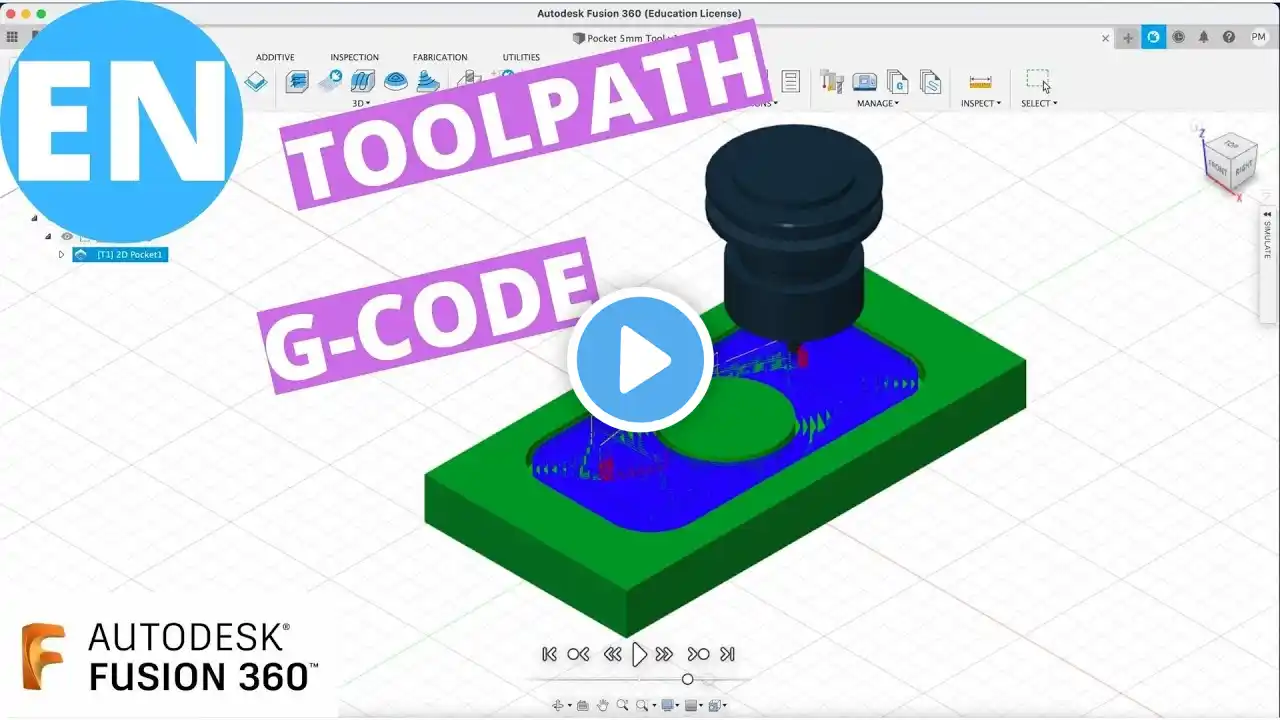
Task: Open the Post Library icon with G page
Action: 897,81
